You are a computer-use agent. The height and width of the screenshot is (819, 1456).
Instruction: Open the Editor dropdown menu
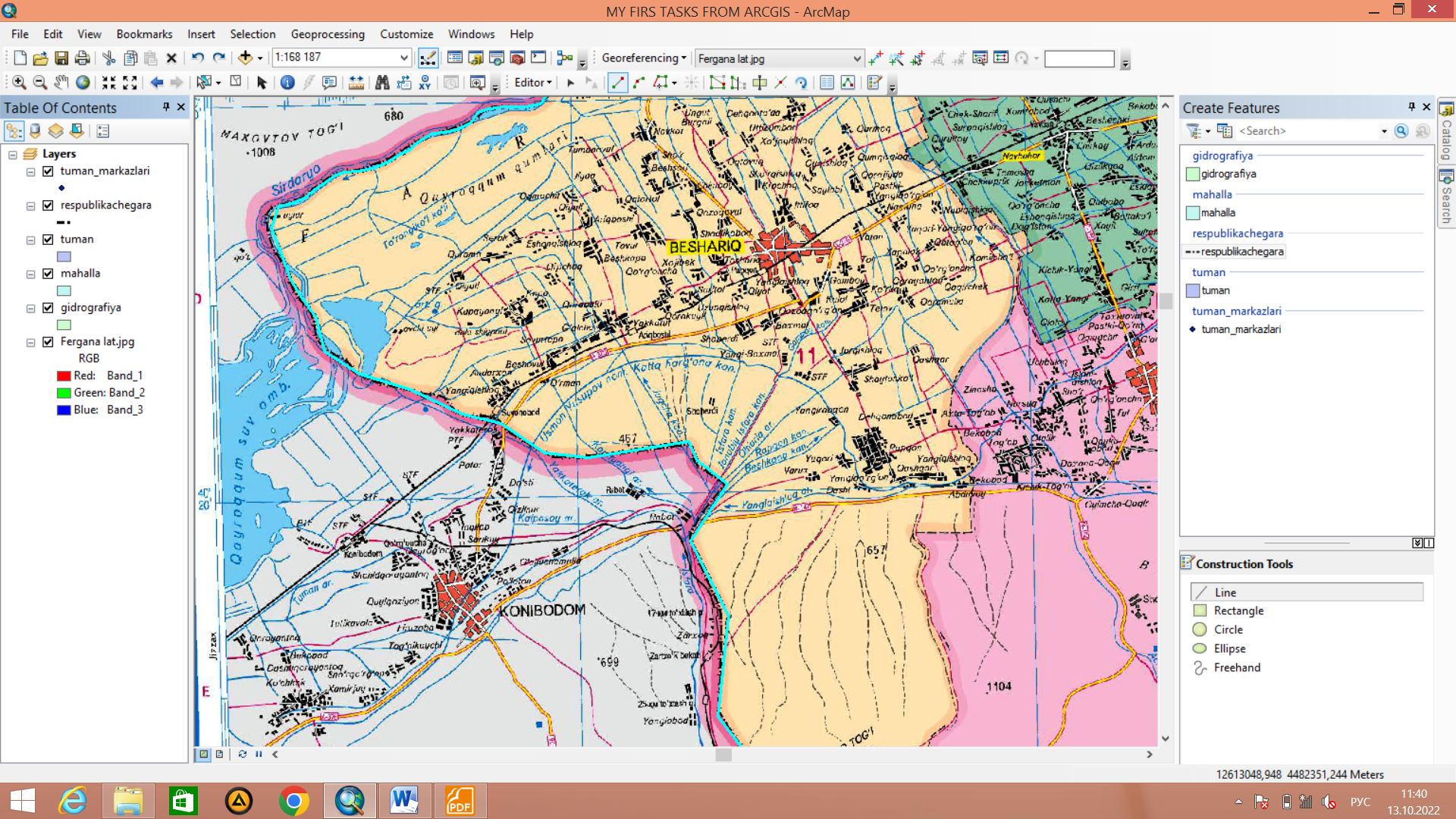click(533, 83)
